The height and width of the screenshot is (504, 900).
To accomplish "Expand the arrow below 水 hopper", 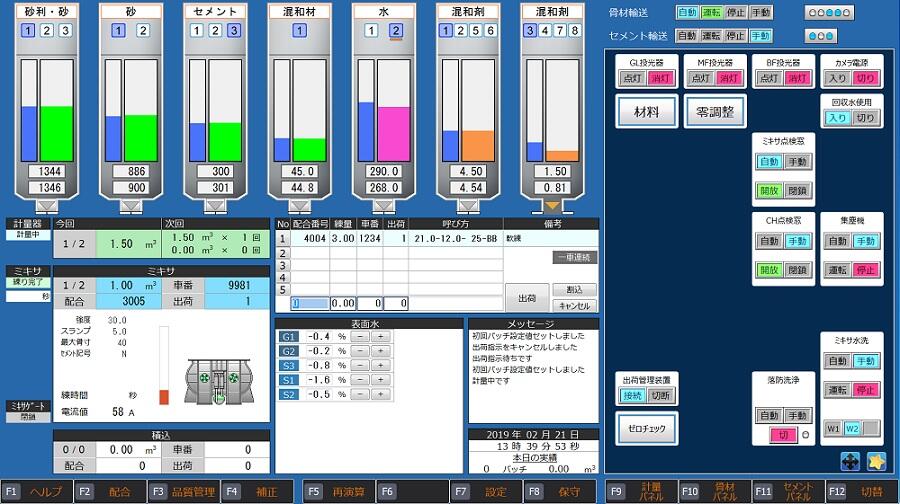I will click(x=385, y=206).
